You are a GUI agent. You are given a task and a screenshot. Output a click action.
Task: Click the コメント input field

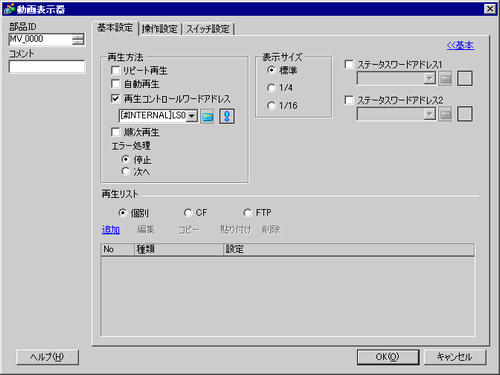pyautogui.click(x=46, y=66)
